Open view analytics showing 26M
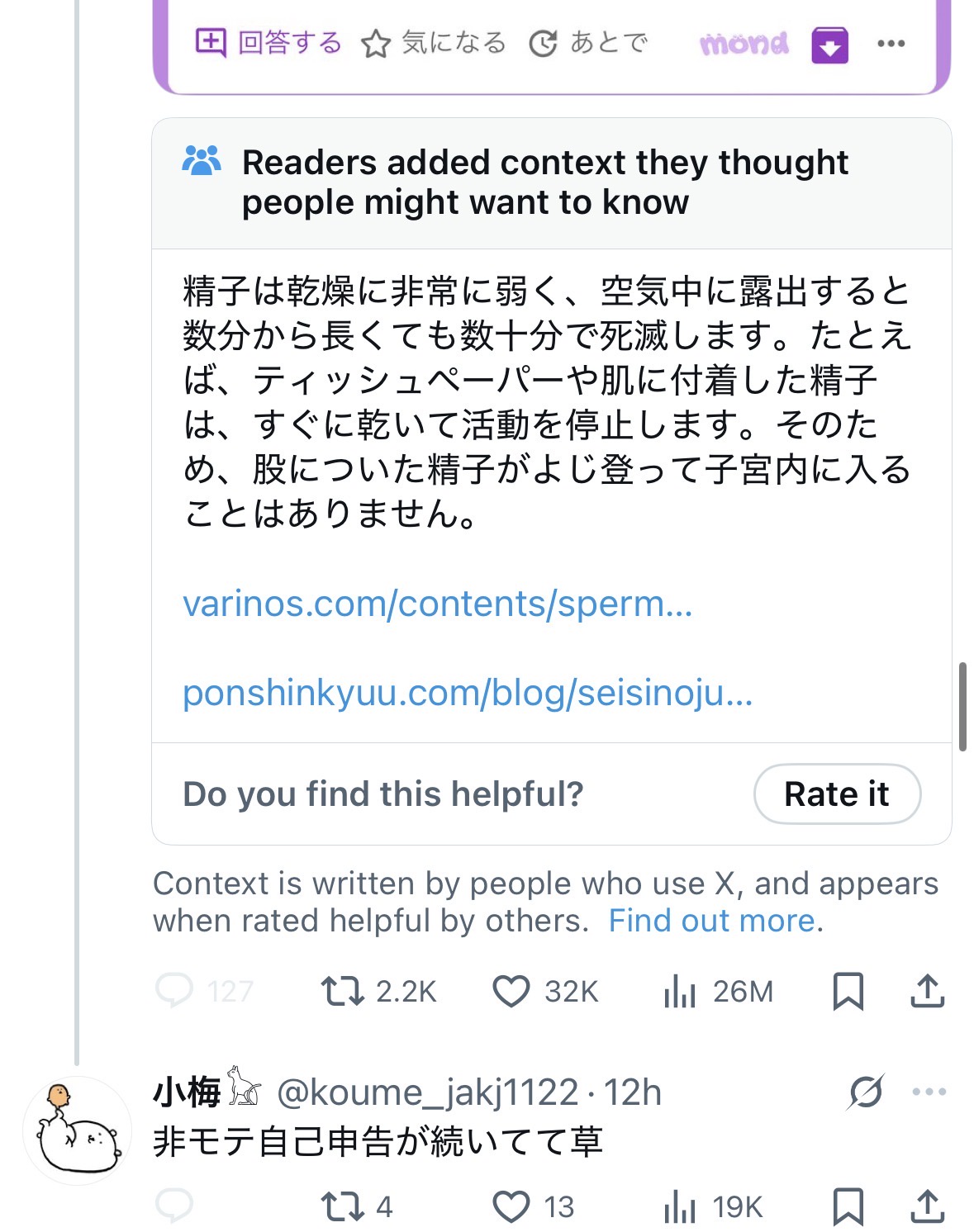Screen dimensions: 974x1232 tap(680, 991)
